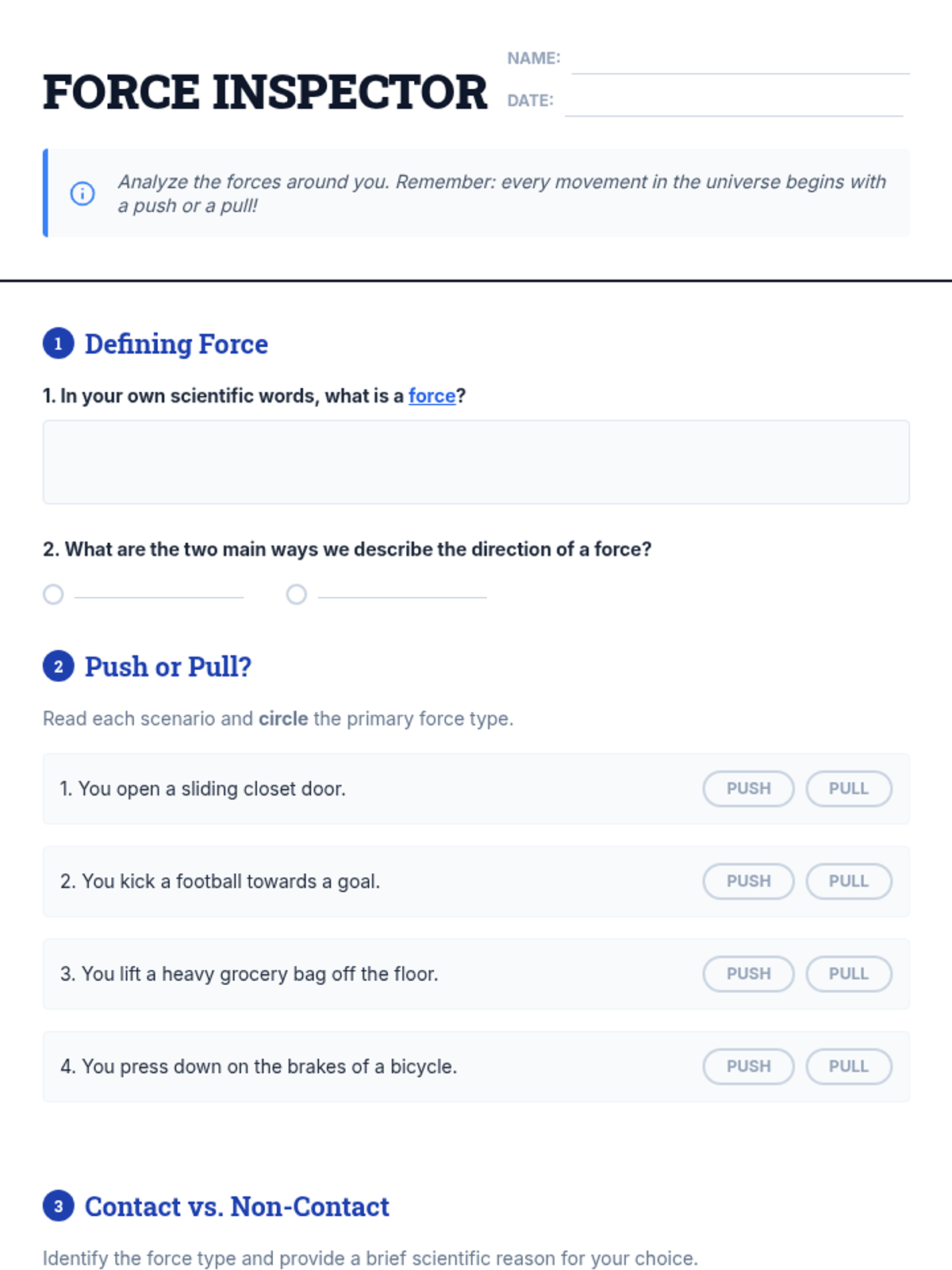Click the info icon in the instruction banner

pos(83,193)
